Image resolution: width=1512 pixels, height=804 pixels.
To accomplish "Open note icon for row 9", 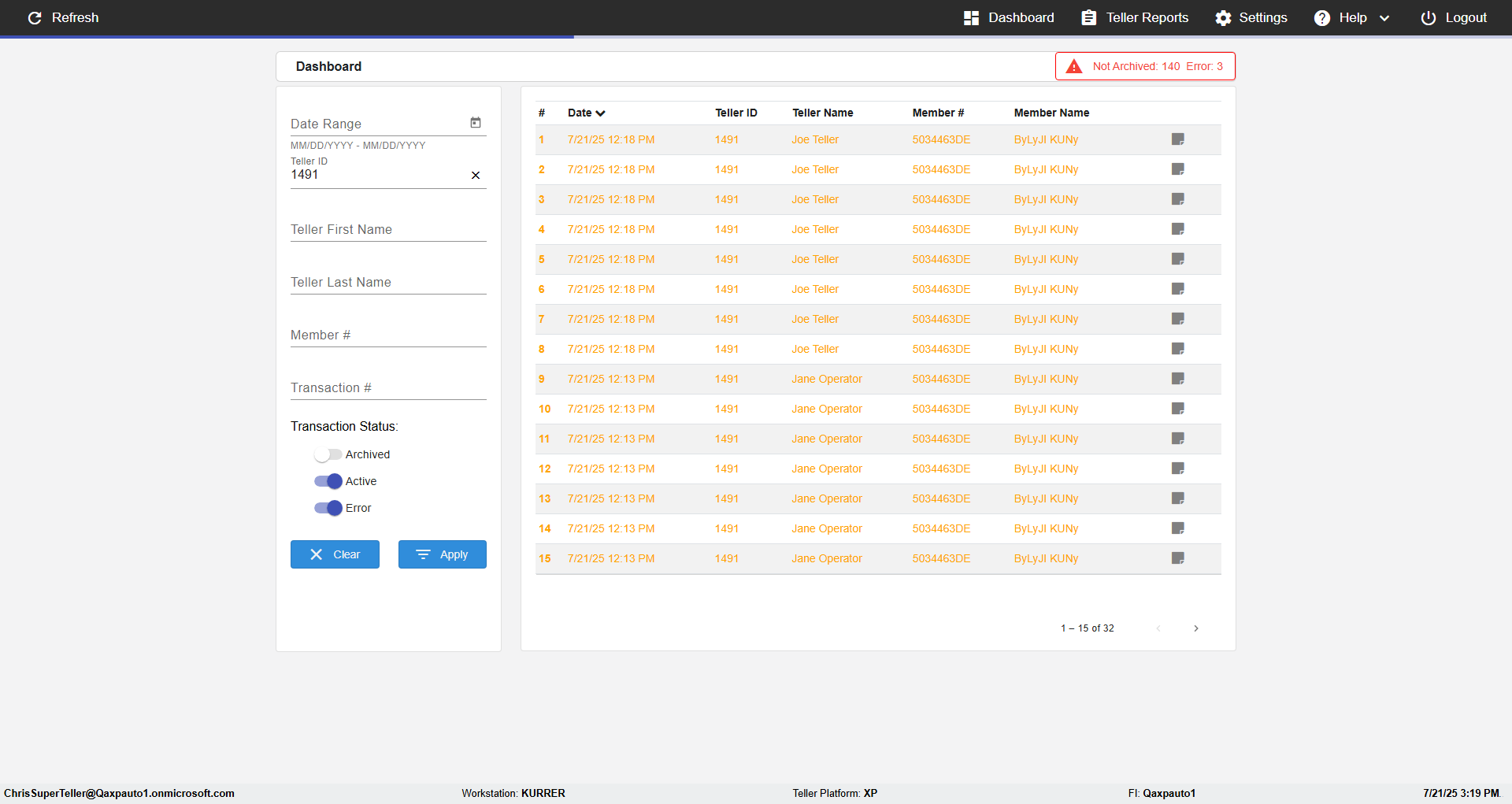I will [1178, 379].
